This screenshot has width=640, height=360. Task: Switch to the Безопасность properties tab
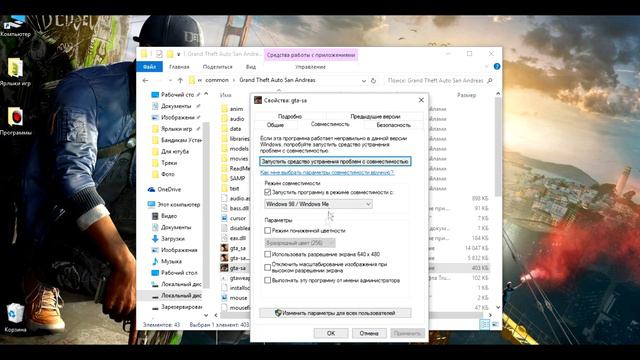click(x=393, y=125)
